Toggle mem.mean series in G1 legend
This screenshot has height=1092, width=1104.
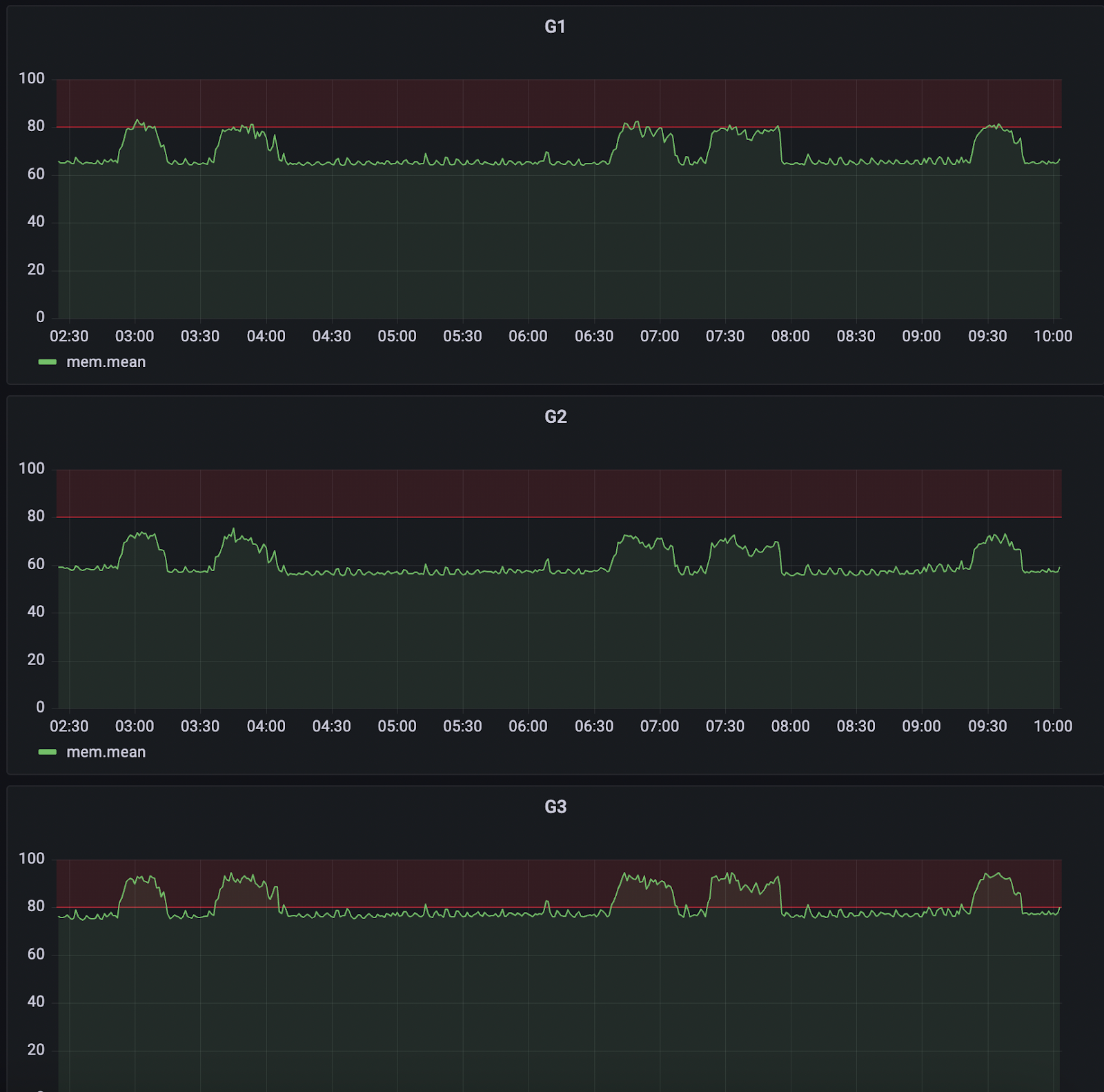point(106,362)
